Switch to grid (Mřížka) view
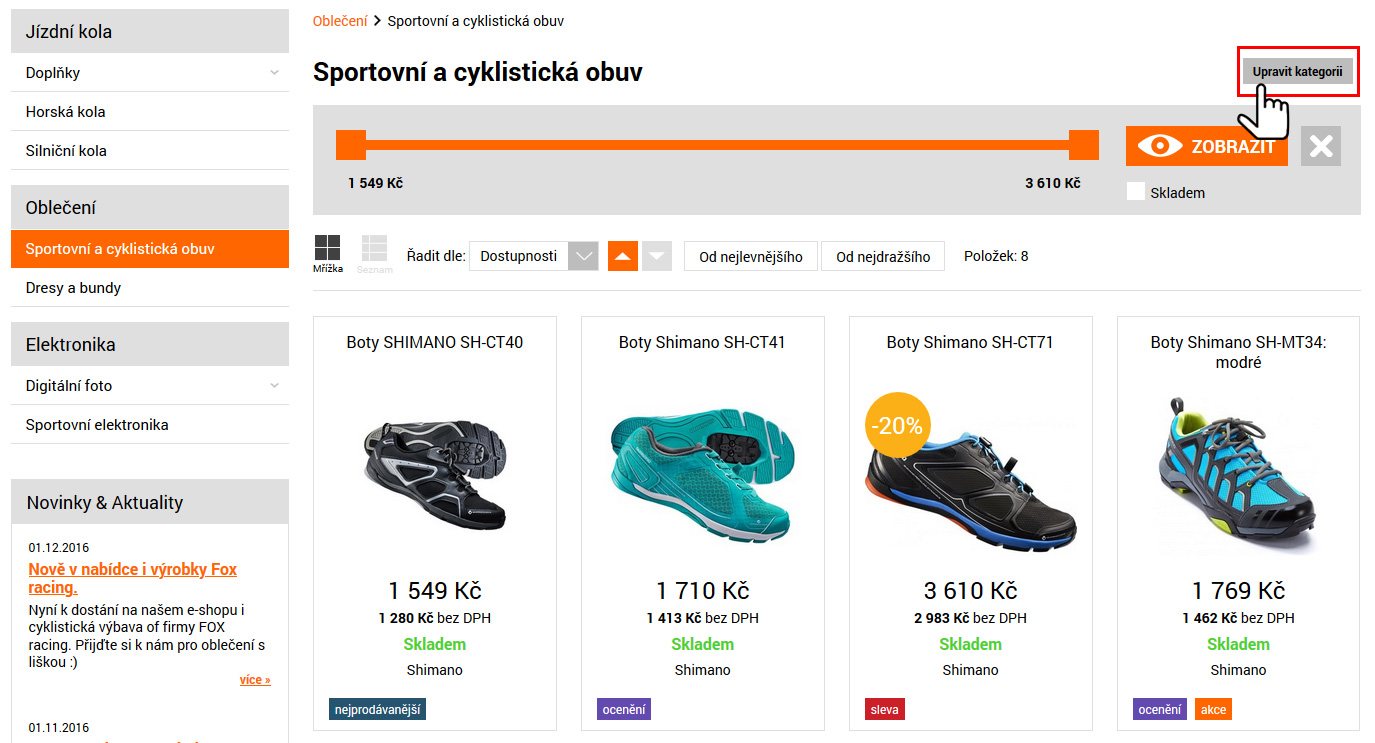The width and height of the screenshot is (1375, 743). pyautogui.click(x=327, y=248)
